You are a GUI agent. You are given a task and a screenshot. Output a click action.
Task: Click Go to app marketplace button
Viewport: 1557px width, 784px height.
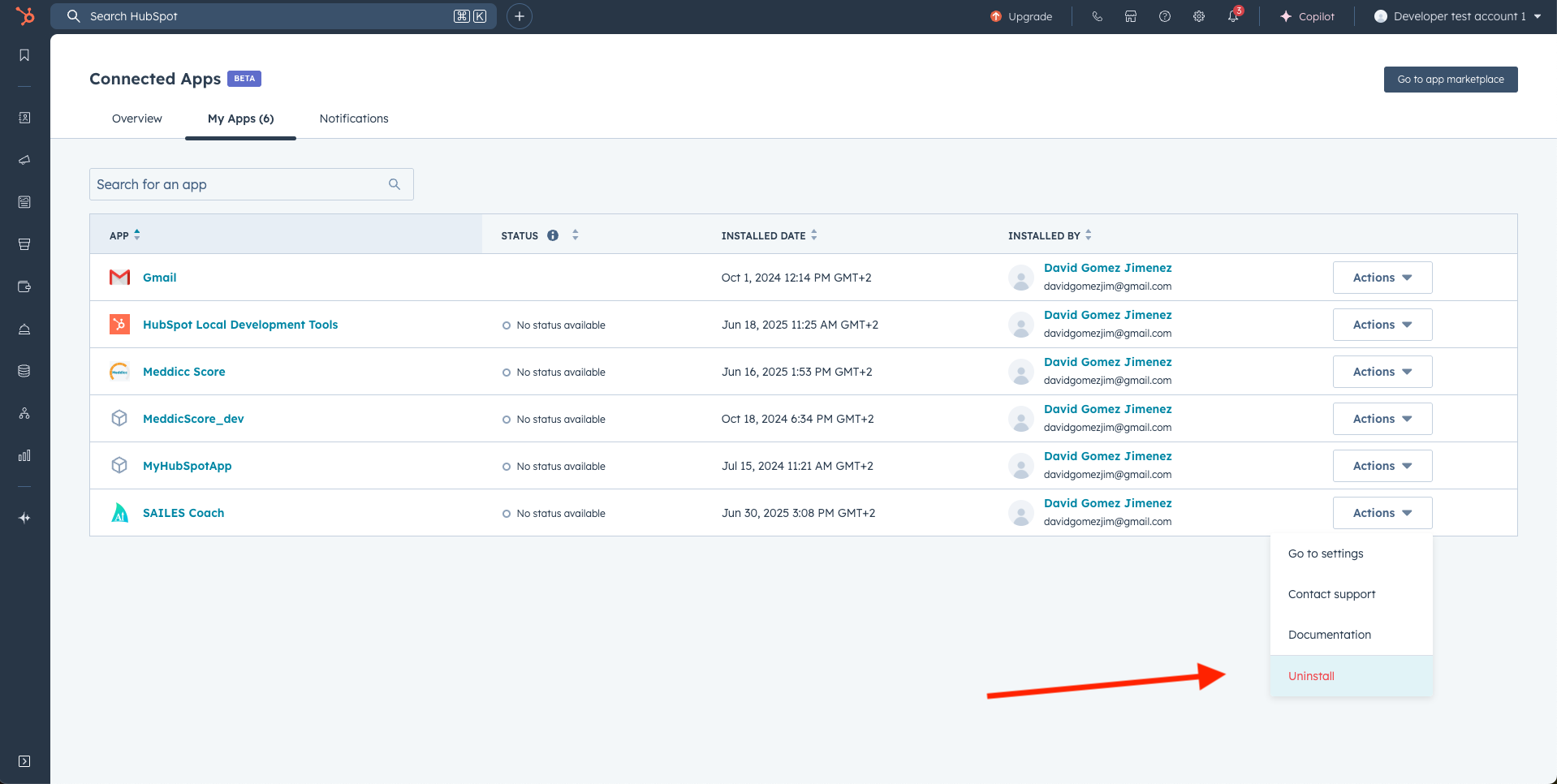pyautogui.click(x=1451, y=80)
